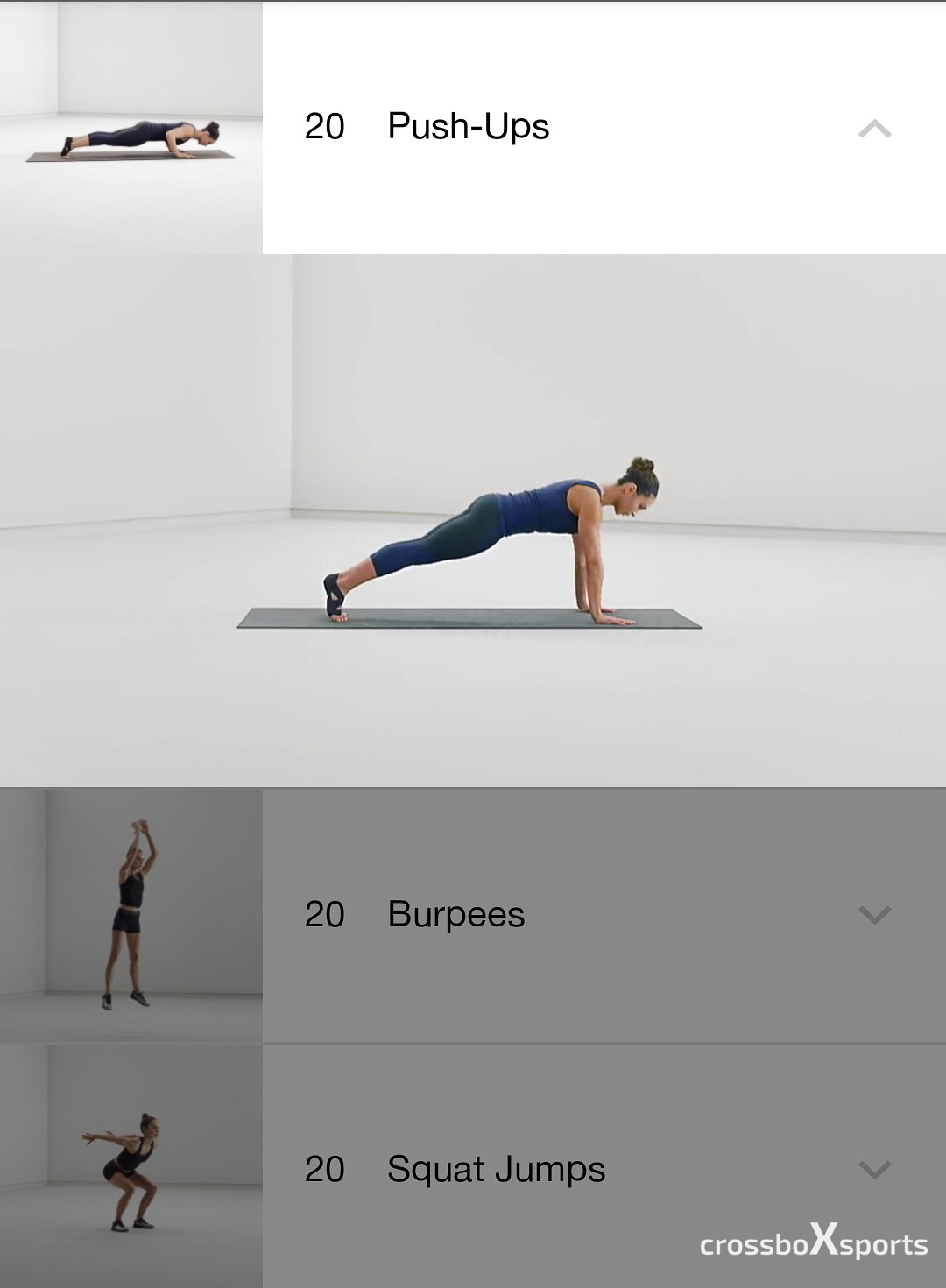Tap the 20 rep count beside Push-Ups
946x1288 pixels.
324,127
